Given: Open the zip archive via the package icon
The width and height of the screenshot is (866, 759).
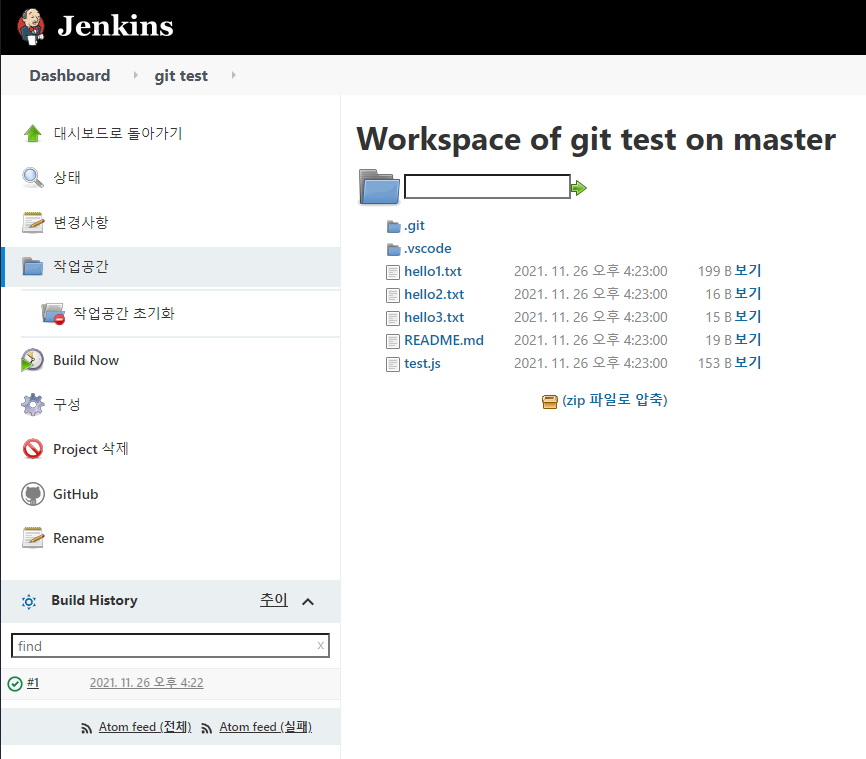Looking at the screenshot, I should click(550, 399).
